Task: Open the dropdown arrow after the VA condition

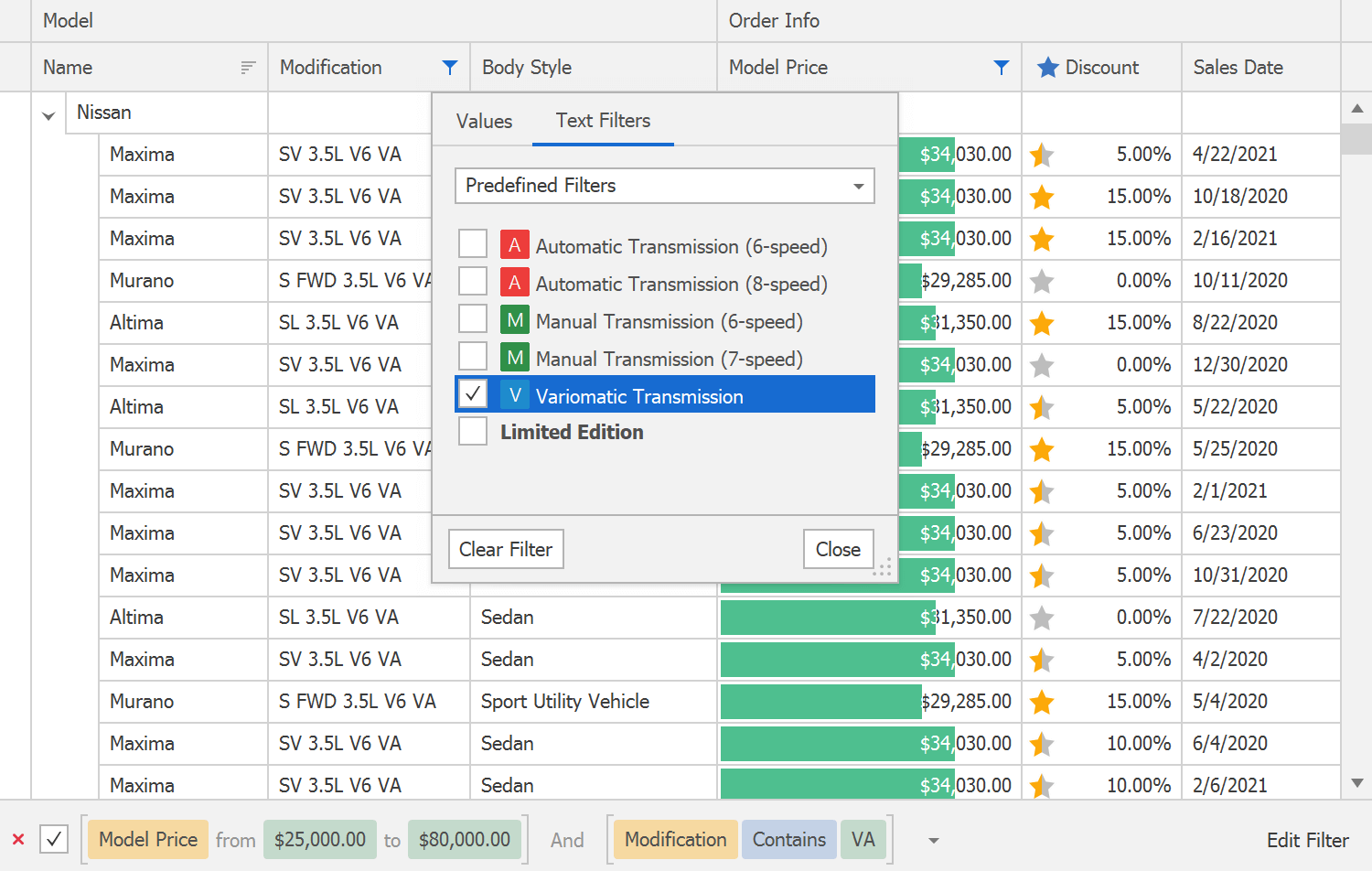Action: click(933, 839)
